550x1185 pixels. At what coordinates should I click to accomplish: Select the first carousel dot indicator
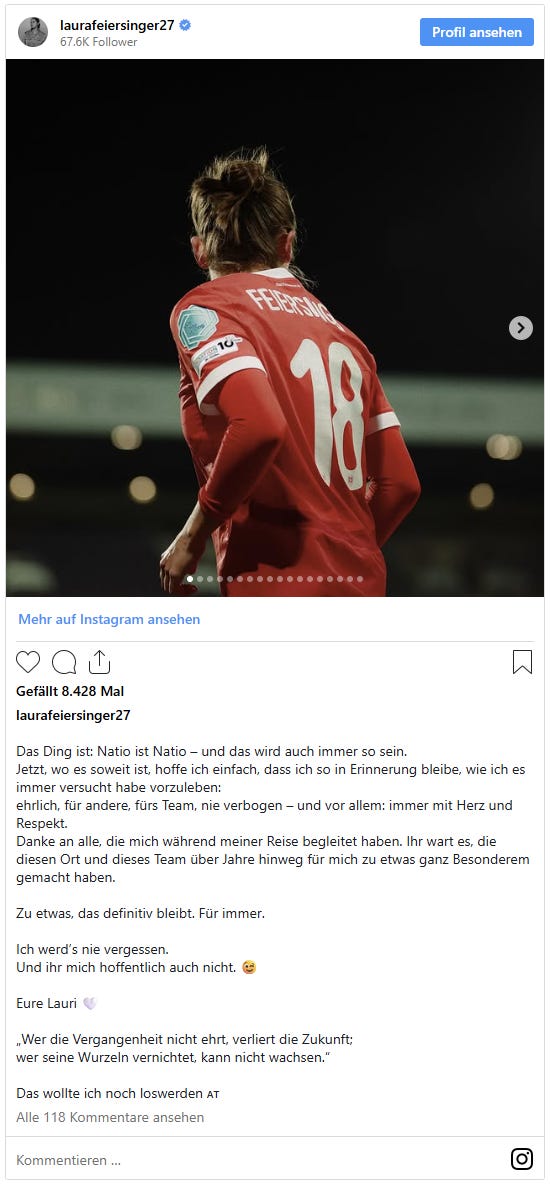[190, 579]
